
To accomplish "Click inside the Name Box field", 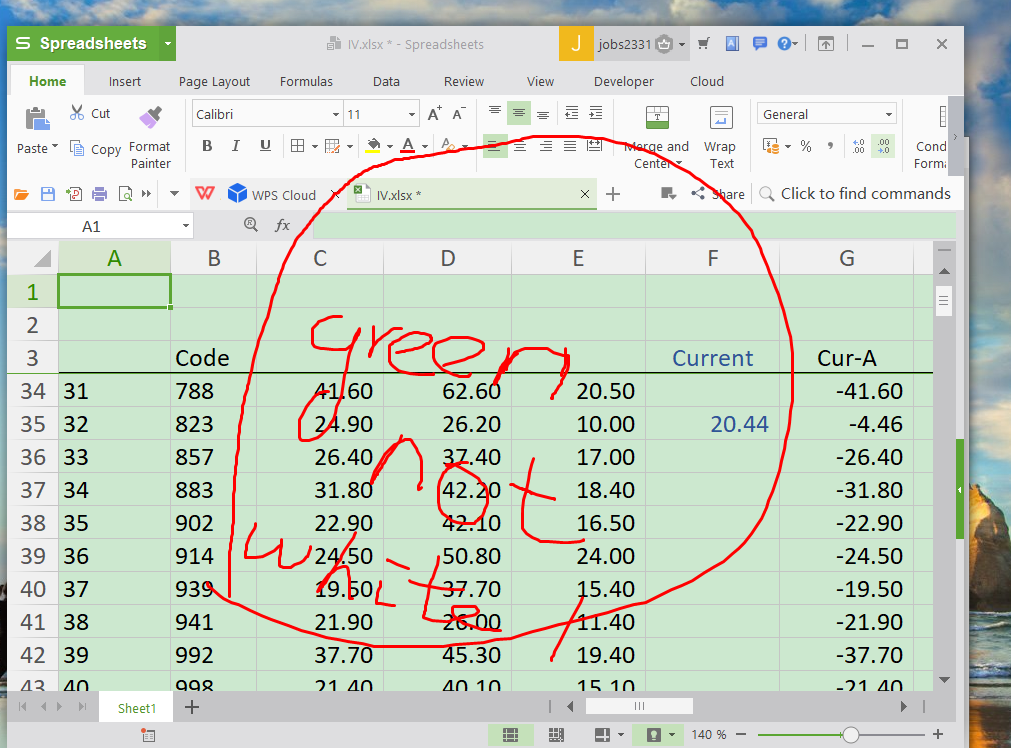I will coord(90,225).
